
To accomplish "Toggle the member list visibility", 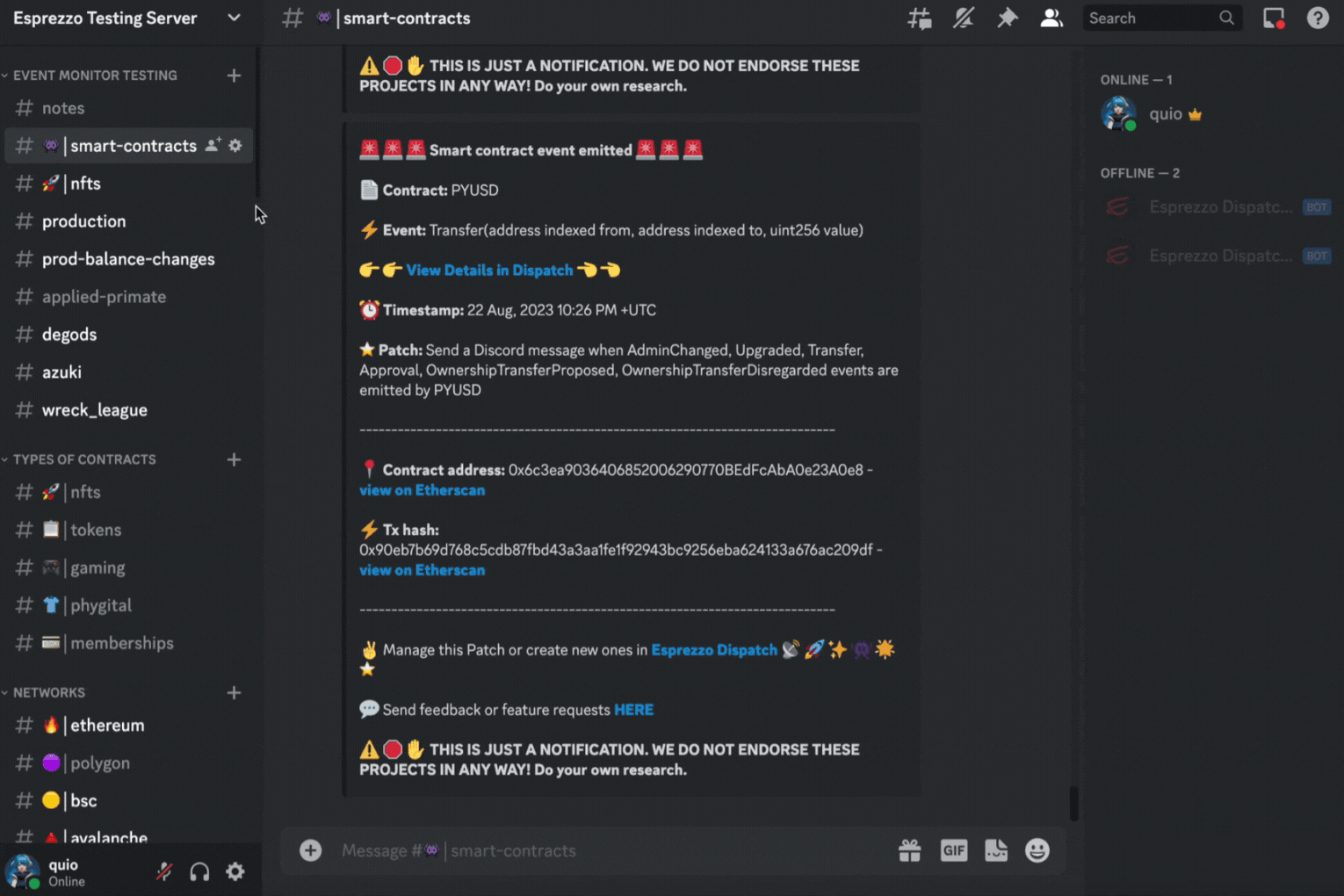I will [1051, 18].
